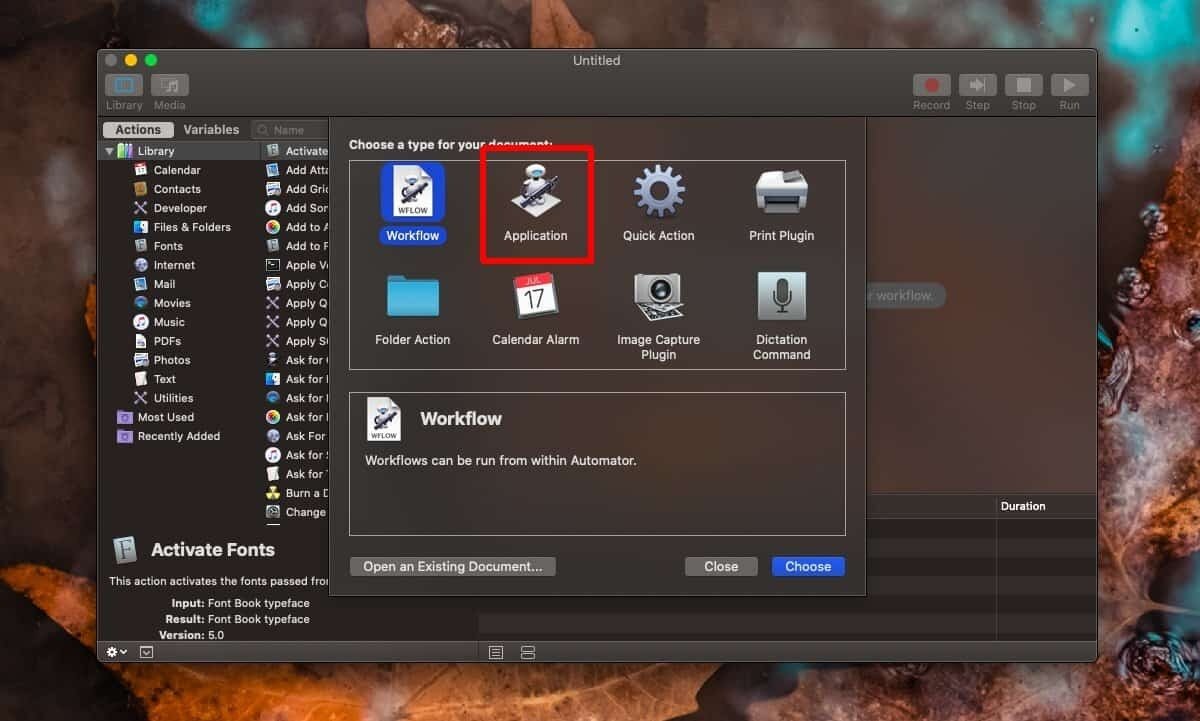The width and height of the screenshot is (1200, 721).
Task: Click the blue Choose button
Action: pos(807,566)
